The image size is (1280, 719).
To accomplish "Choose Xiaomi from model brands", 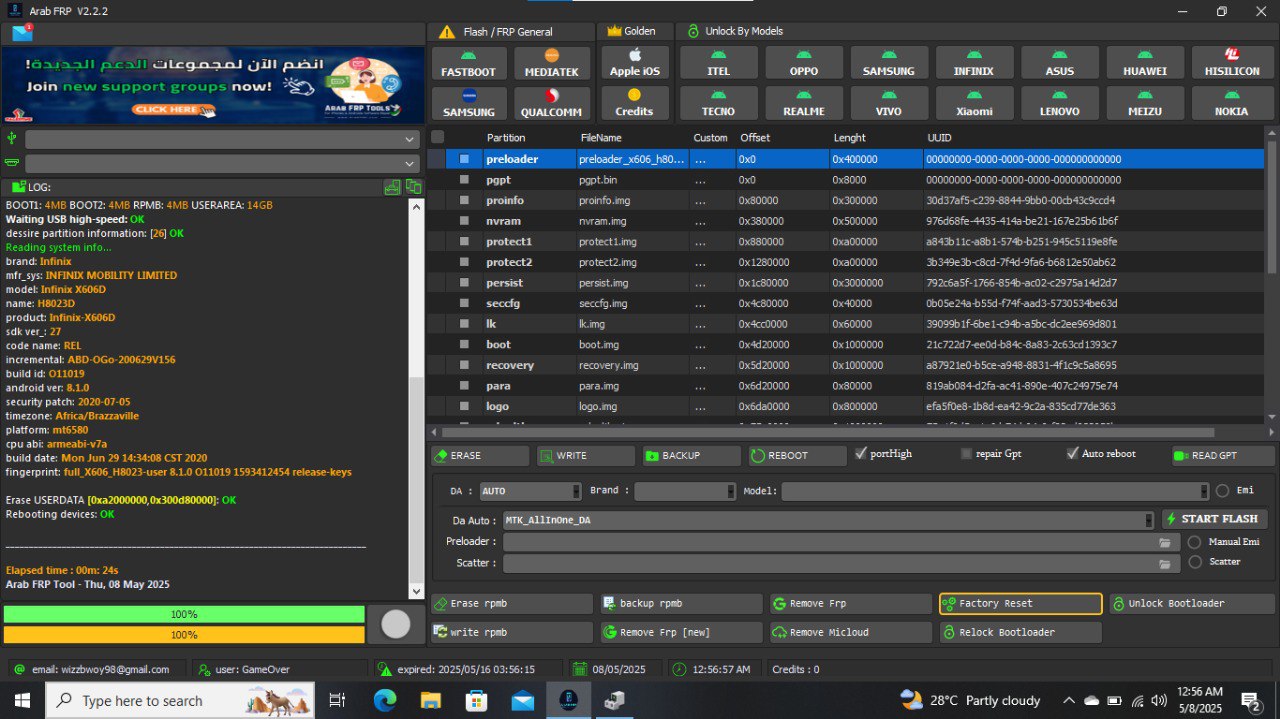I will 974,103.
